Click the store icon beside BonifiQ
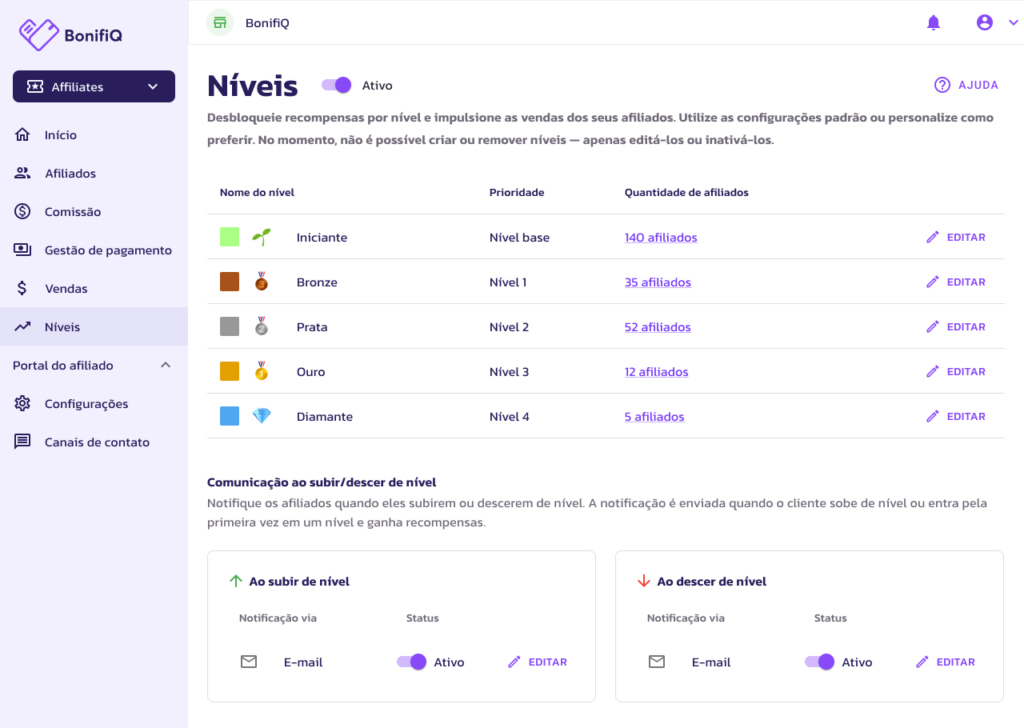Image resolution: width=1024 pixels, height=728 pixels. 220,22
